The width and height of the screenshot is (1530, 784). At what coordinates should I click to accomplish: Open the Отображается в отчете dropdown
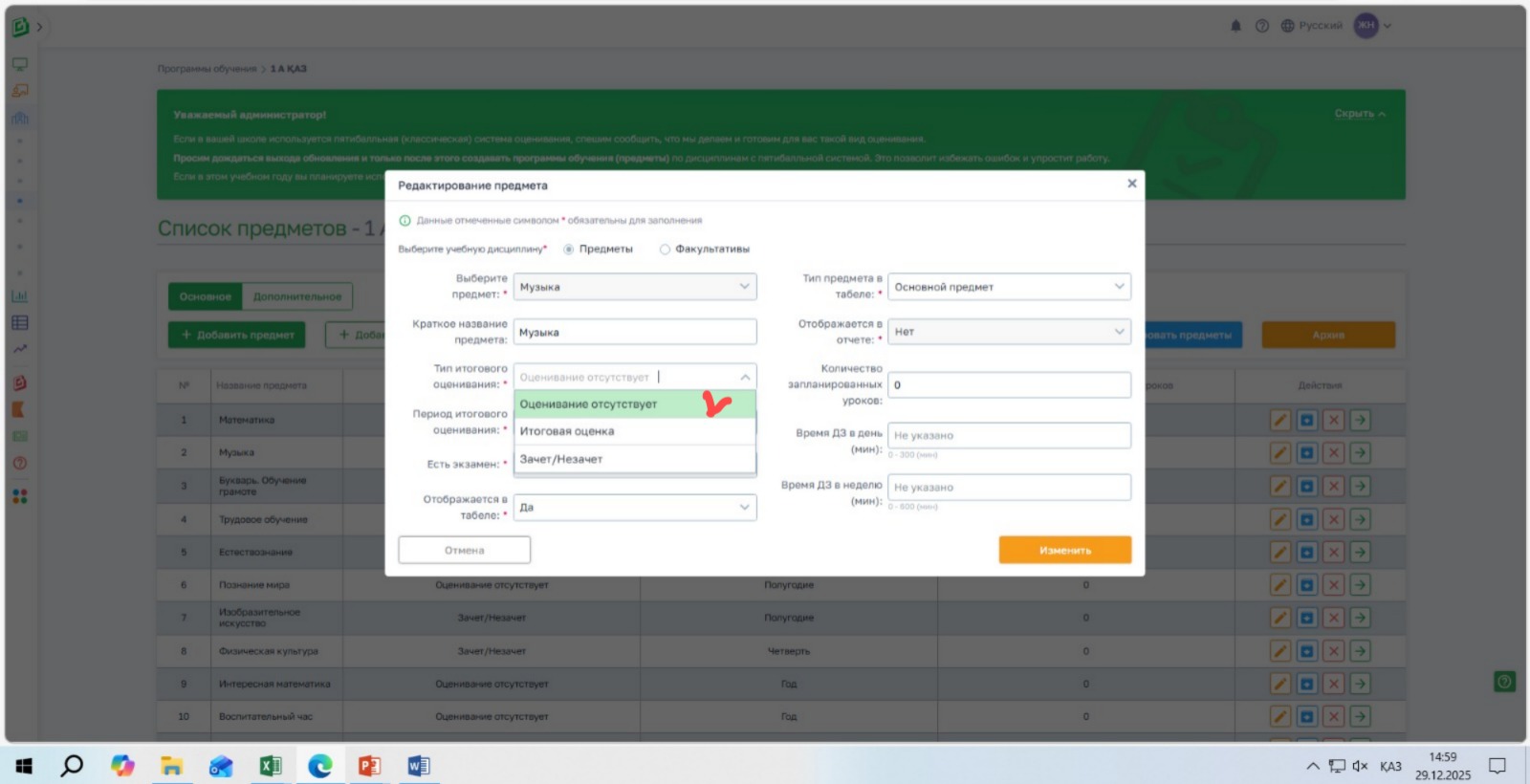pyautogui.click(x=1009, y=332)
